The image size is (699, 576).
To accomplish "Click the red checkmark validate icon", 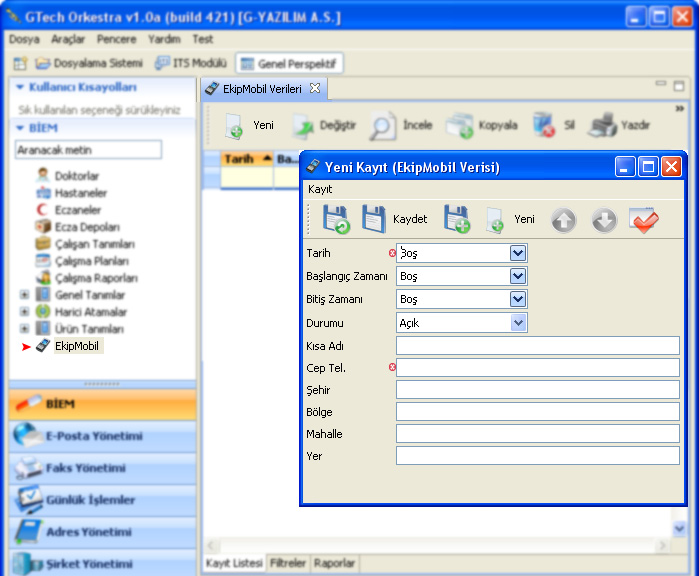I will pyautogui.click(x=644, y=220).
